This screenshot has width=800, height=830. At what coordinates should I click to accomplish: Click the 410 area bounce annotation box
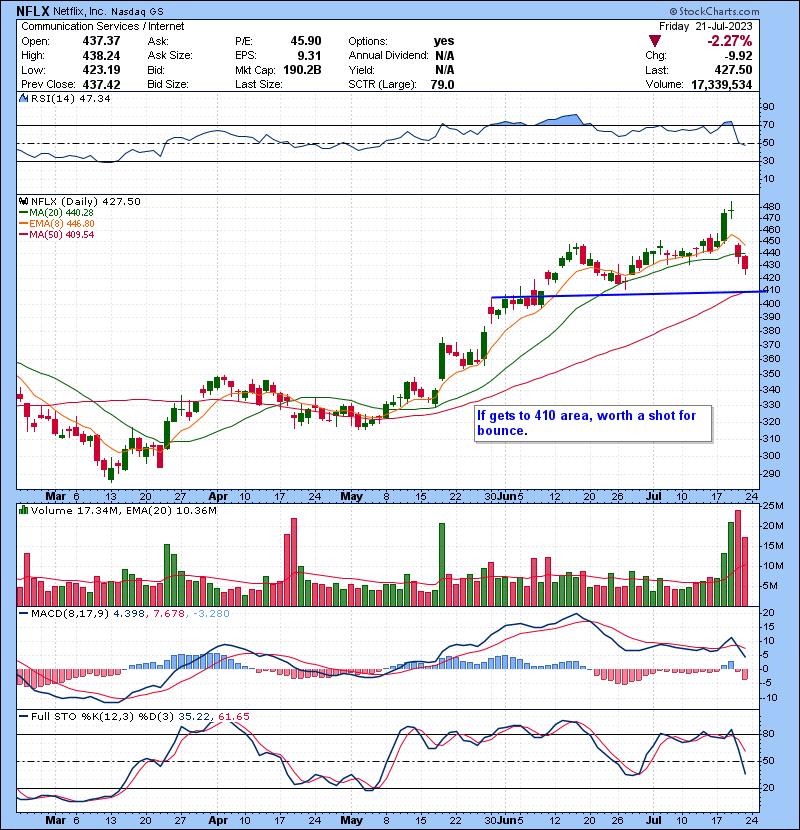[x=593, y=423]
